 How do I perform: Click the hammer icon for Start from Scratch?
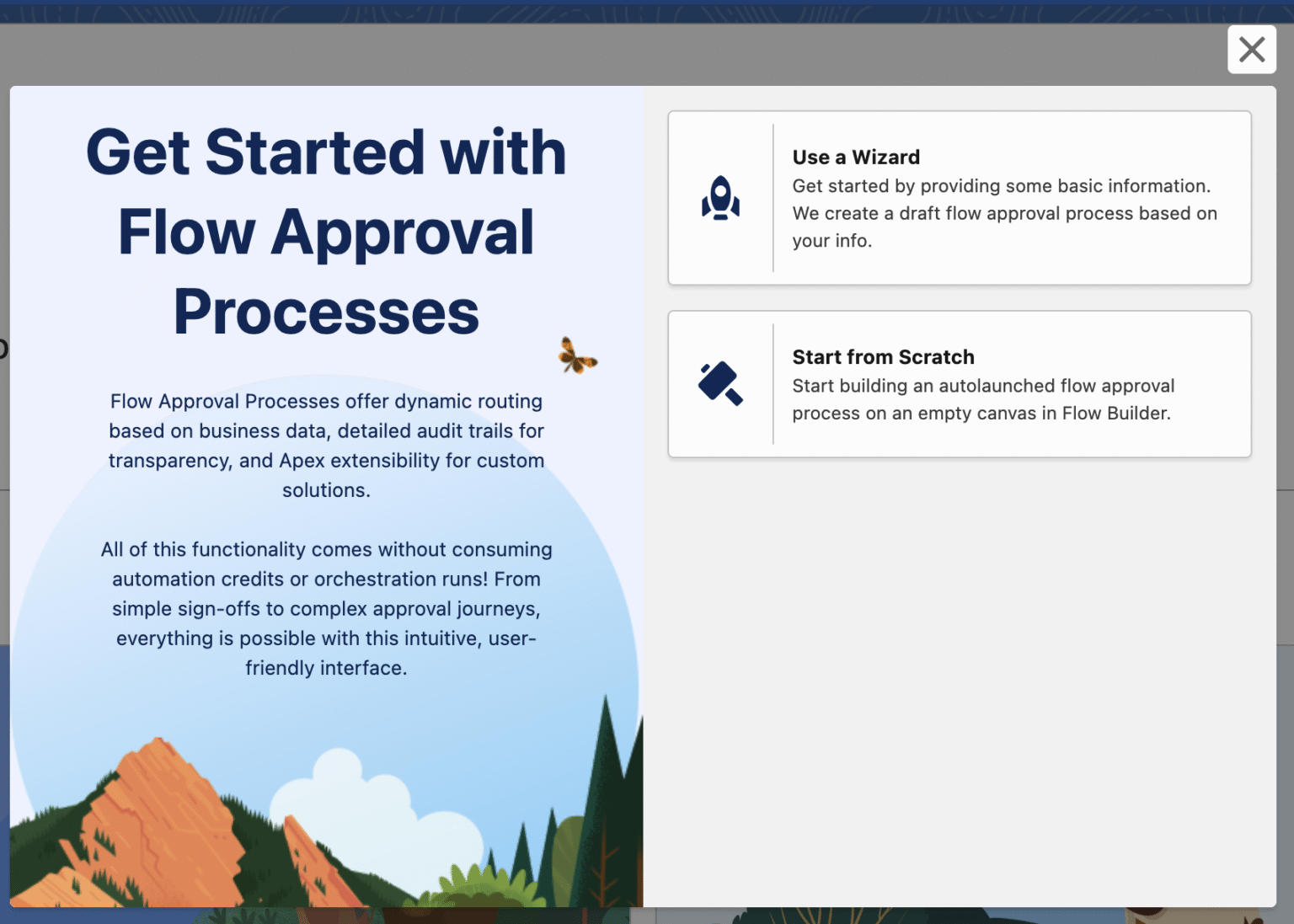pos(720,384)
